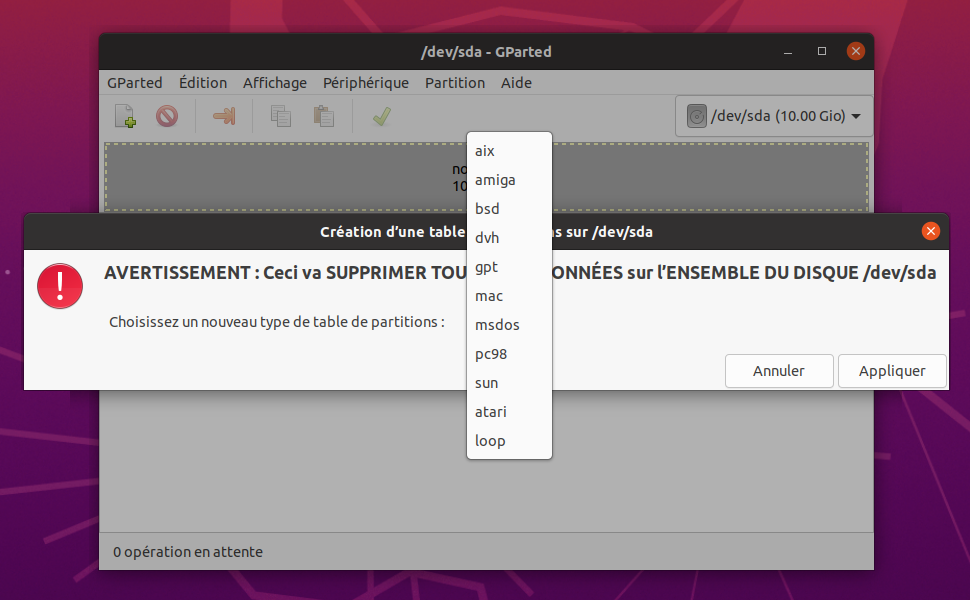The height and width of the screenshot is (600, 970).
Task: Select msdos partition table type
Action: pos(509,325)
